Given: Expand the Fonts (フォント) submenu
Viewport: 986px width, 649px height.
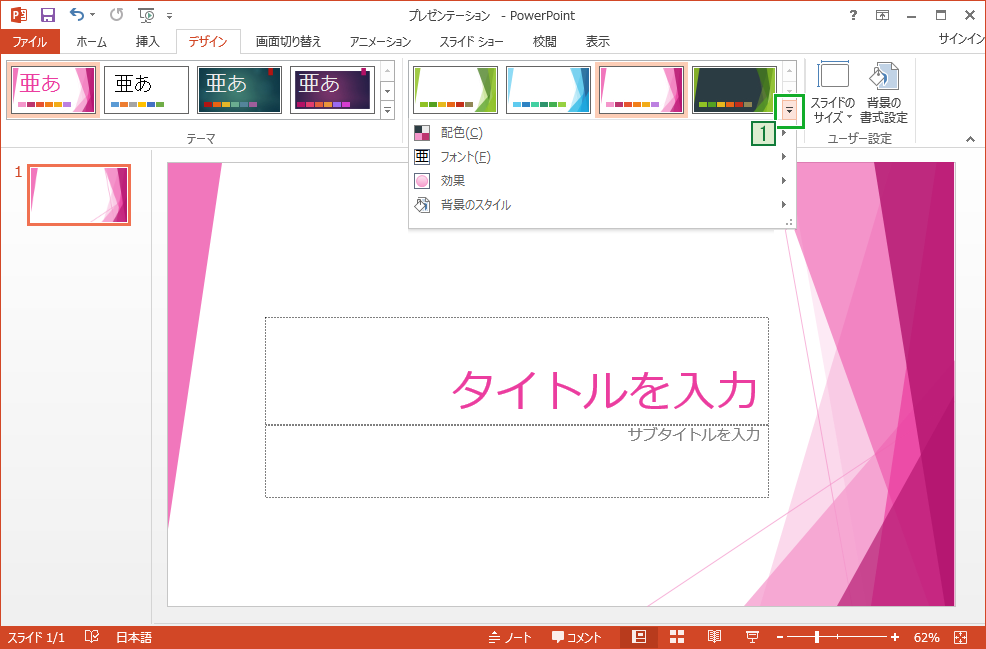Looking at the screenshot, I should (600, 157).
